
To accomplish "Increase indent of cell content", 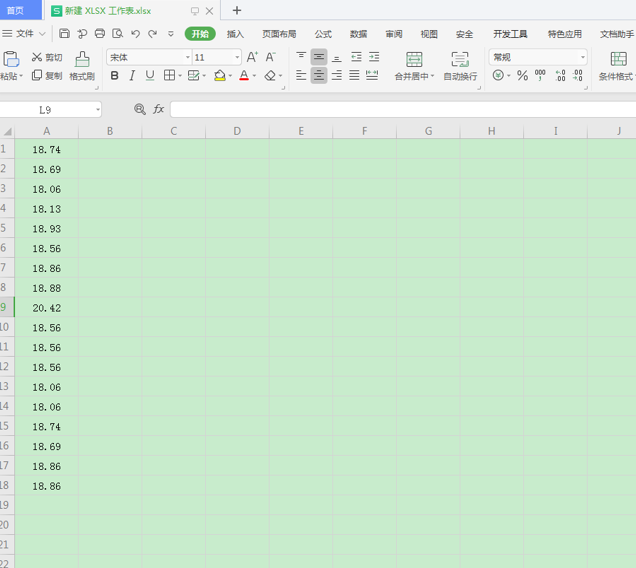I will click(374, 57).
